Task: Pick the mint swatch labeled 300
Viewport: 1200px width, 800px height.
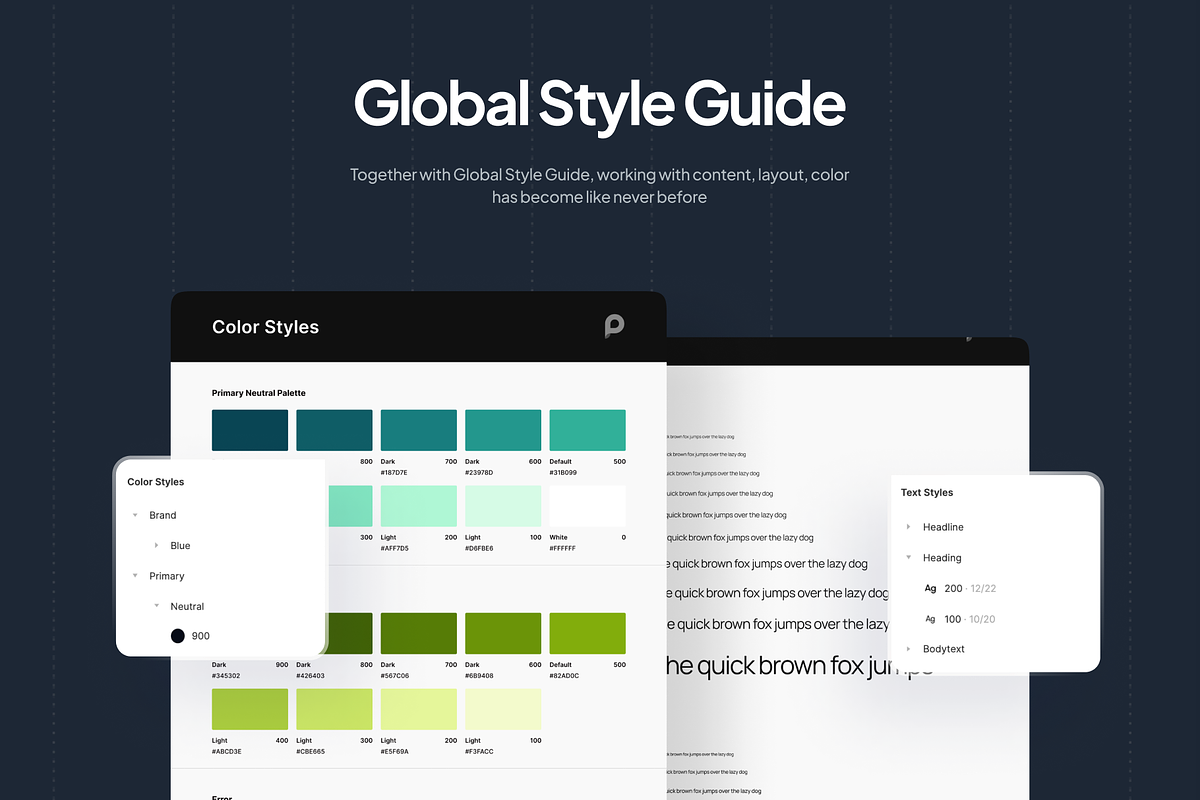Action: 349,506
